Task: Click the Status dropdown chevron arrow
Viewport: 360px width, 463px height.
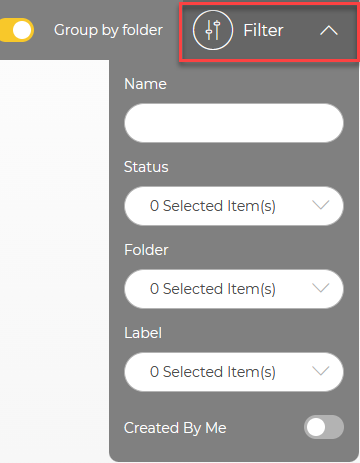Action: 321,205
